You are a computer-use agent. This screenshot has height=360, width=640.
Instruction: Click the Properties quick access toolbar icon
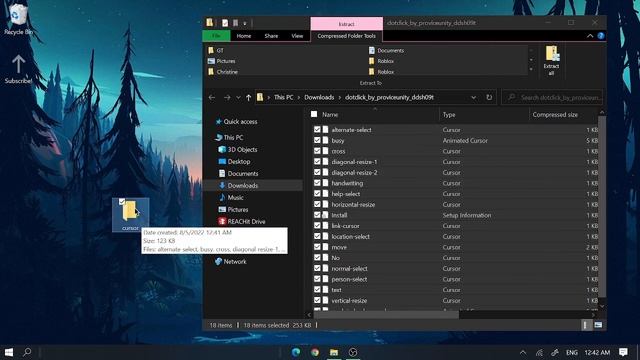pos(225,23)
